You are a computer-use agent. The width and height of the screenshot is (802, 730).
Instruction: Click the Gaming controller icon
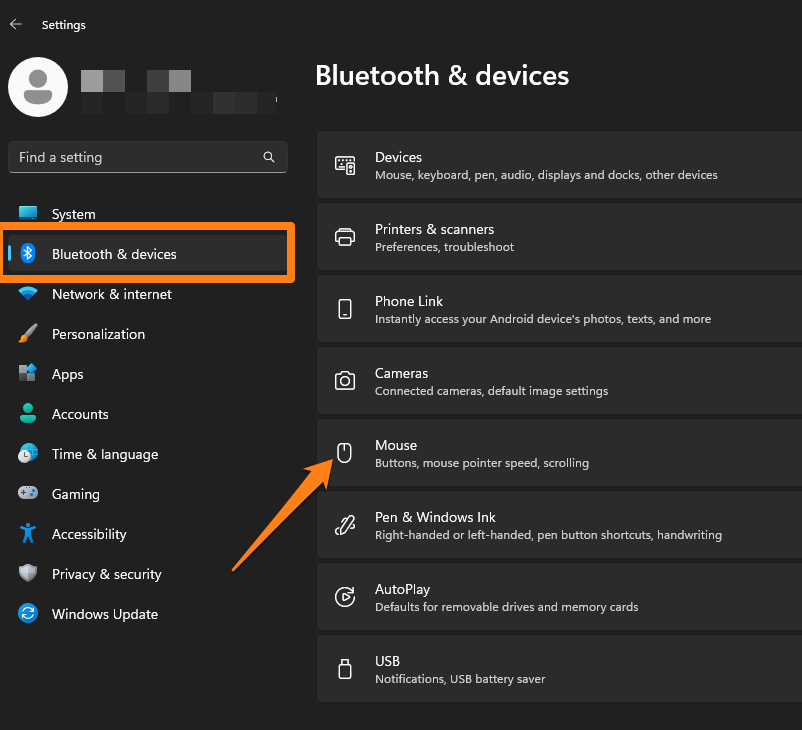28,493
